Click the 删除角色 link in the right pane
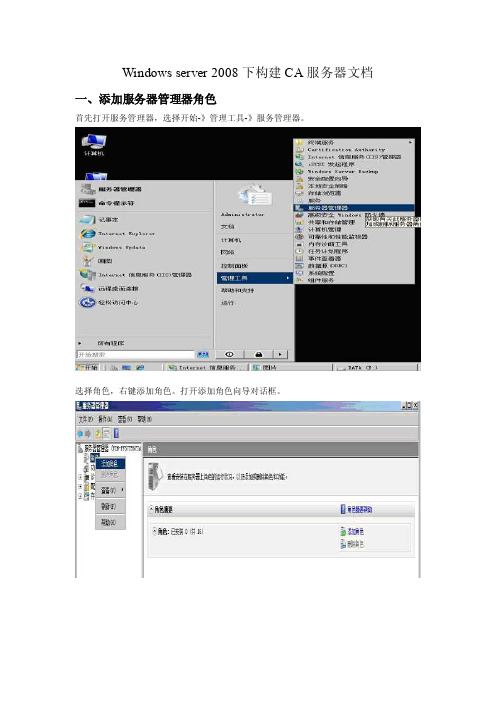Image resolution: width=496 pixels, height=702 pixels. (352, 544)
